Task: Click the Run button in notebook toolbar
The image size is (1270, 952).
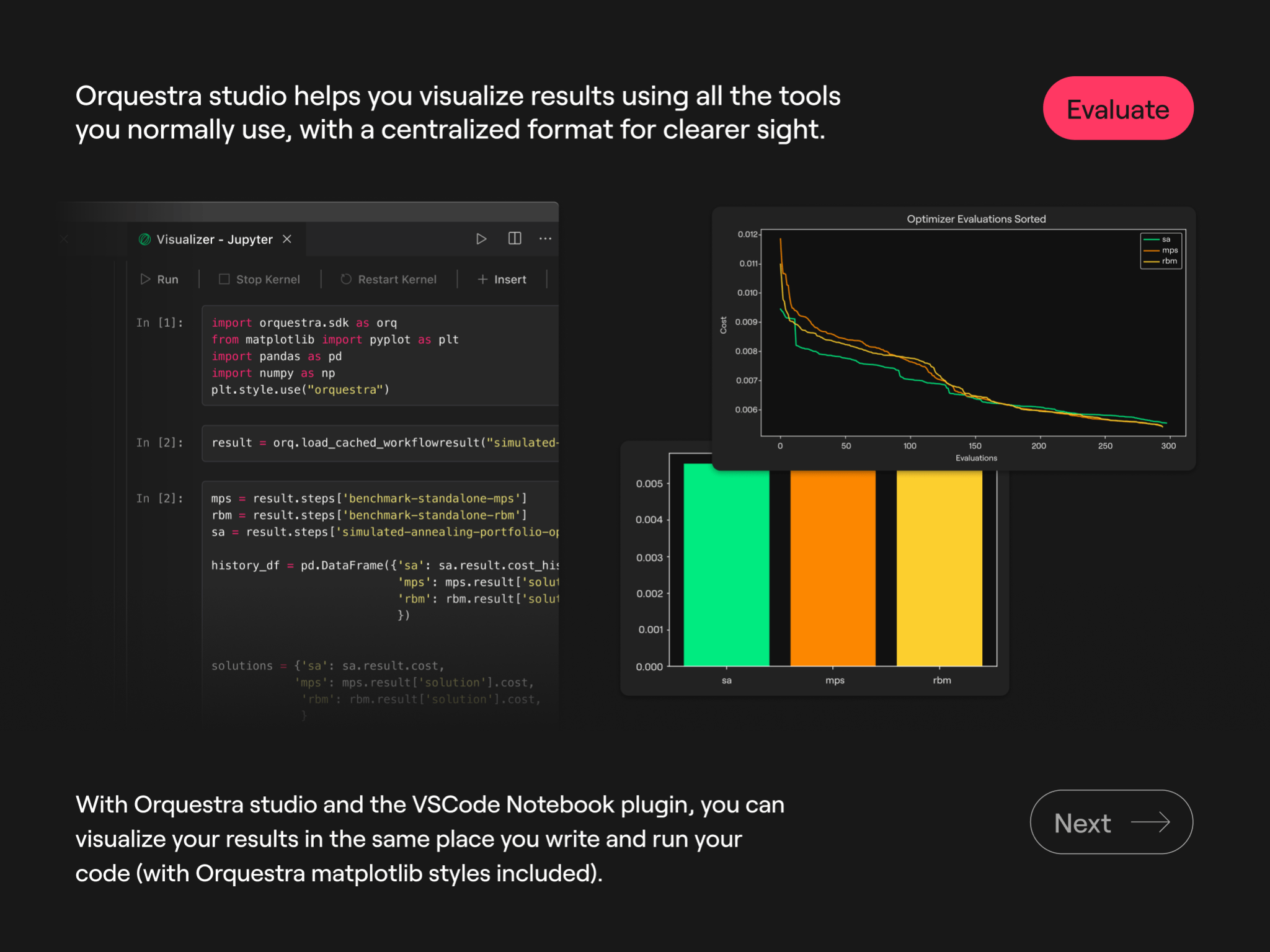Action: (x=159, y=280)
